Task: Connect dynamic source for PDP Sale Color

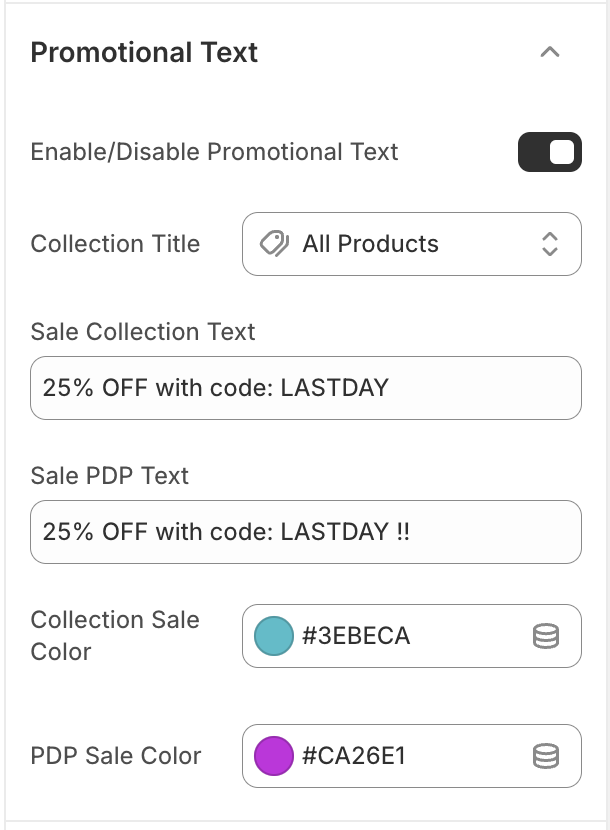Action: pyautogui.click(x=546, y=756)
